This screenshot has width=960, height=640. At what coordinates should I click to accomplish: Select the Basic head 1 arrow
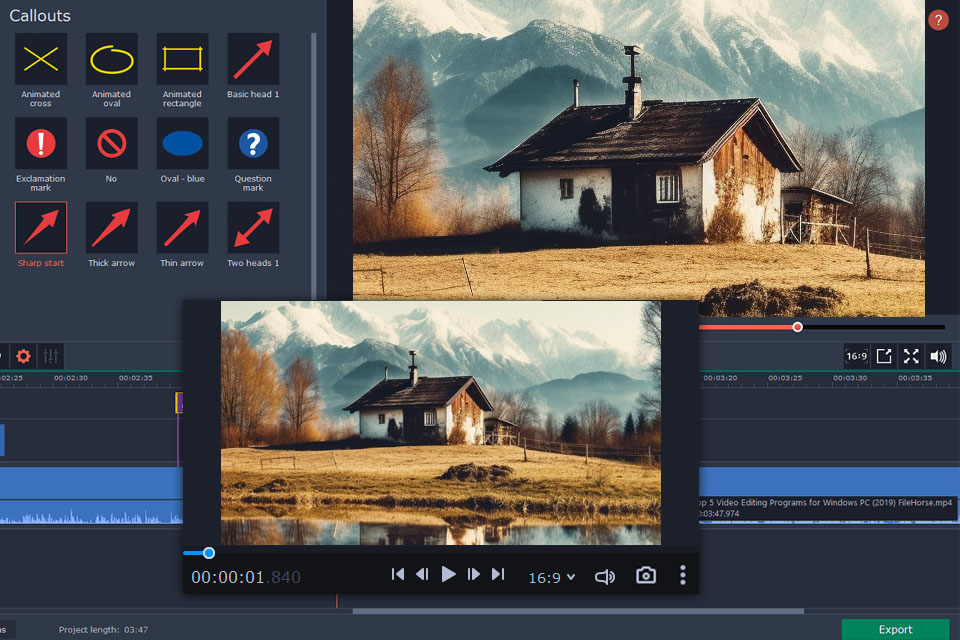click(x=253, y=59)
